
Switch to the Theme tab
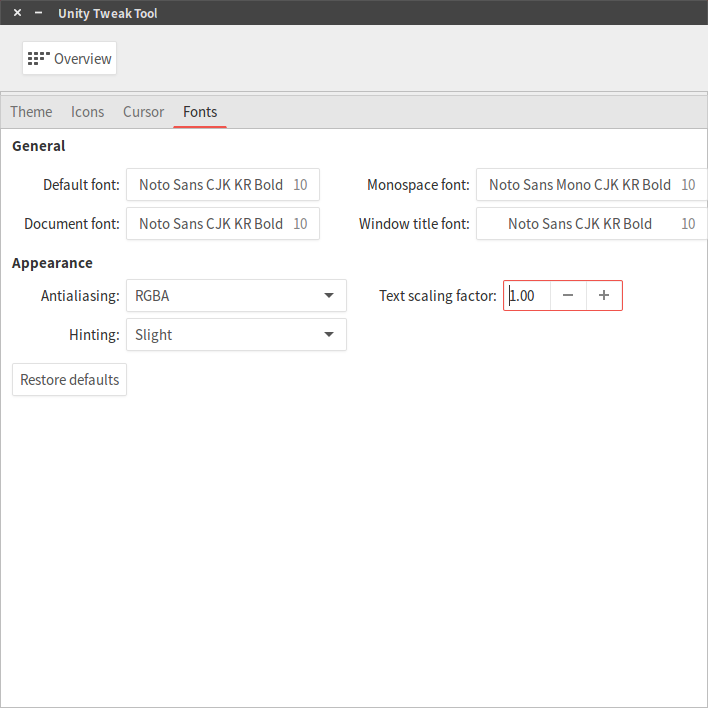[x=31, y=112]
